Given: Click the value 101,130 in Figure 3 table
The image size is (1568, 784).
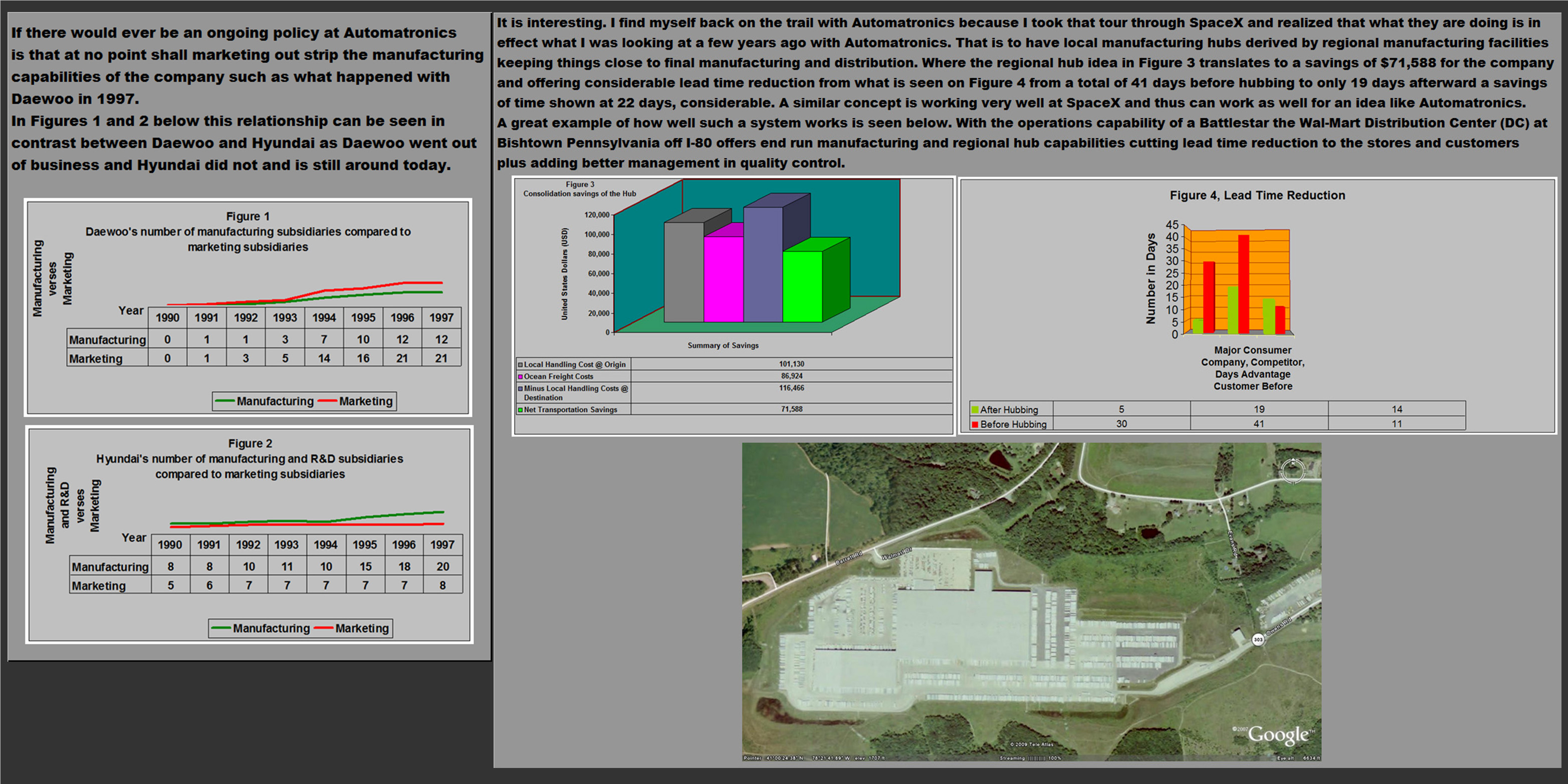Looking at the screenshot, I should click(x=791, y=364).
